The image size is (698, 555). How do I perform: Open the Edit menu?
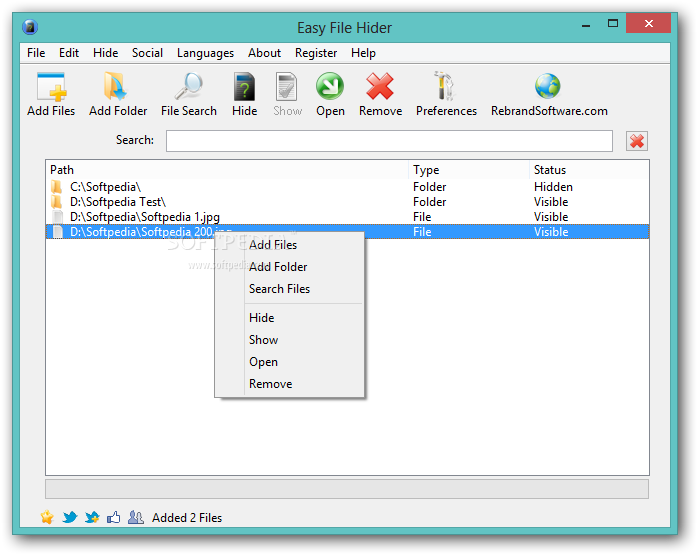tap(69, 53)
